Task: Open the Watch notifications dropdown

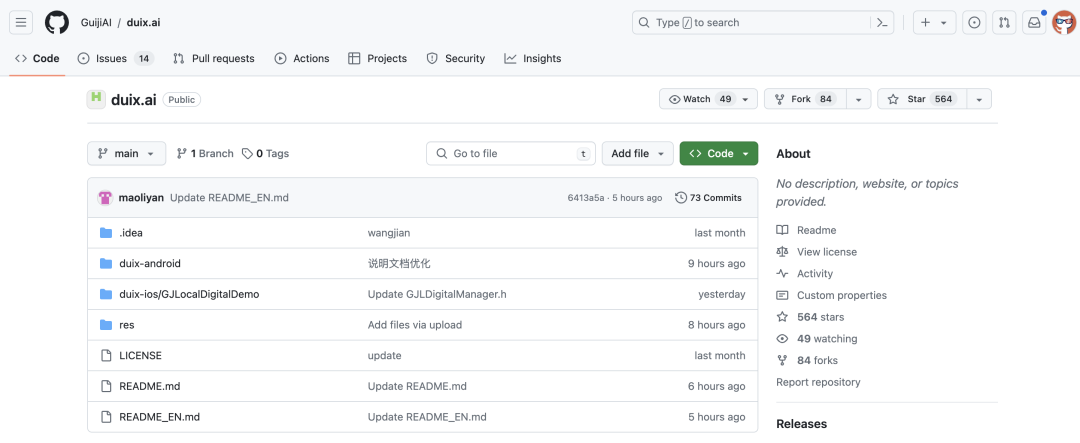Action: pos(708,99)
